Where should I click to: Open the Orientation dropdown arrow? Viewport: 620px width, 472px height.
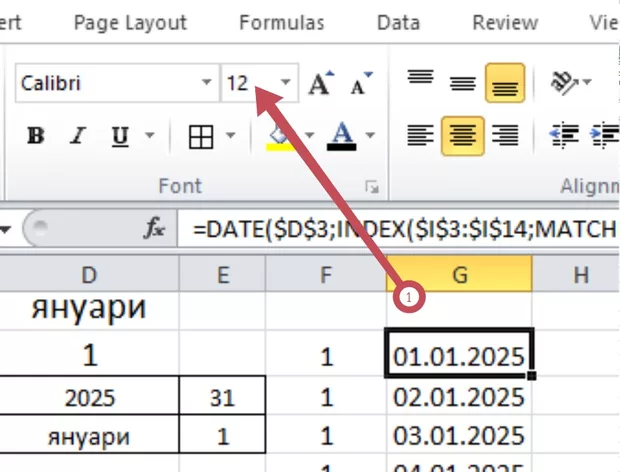(587, 82)
